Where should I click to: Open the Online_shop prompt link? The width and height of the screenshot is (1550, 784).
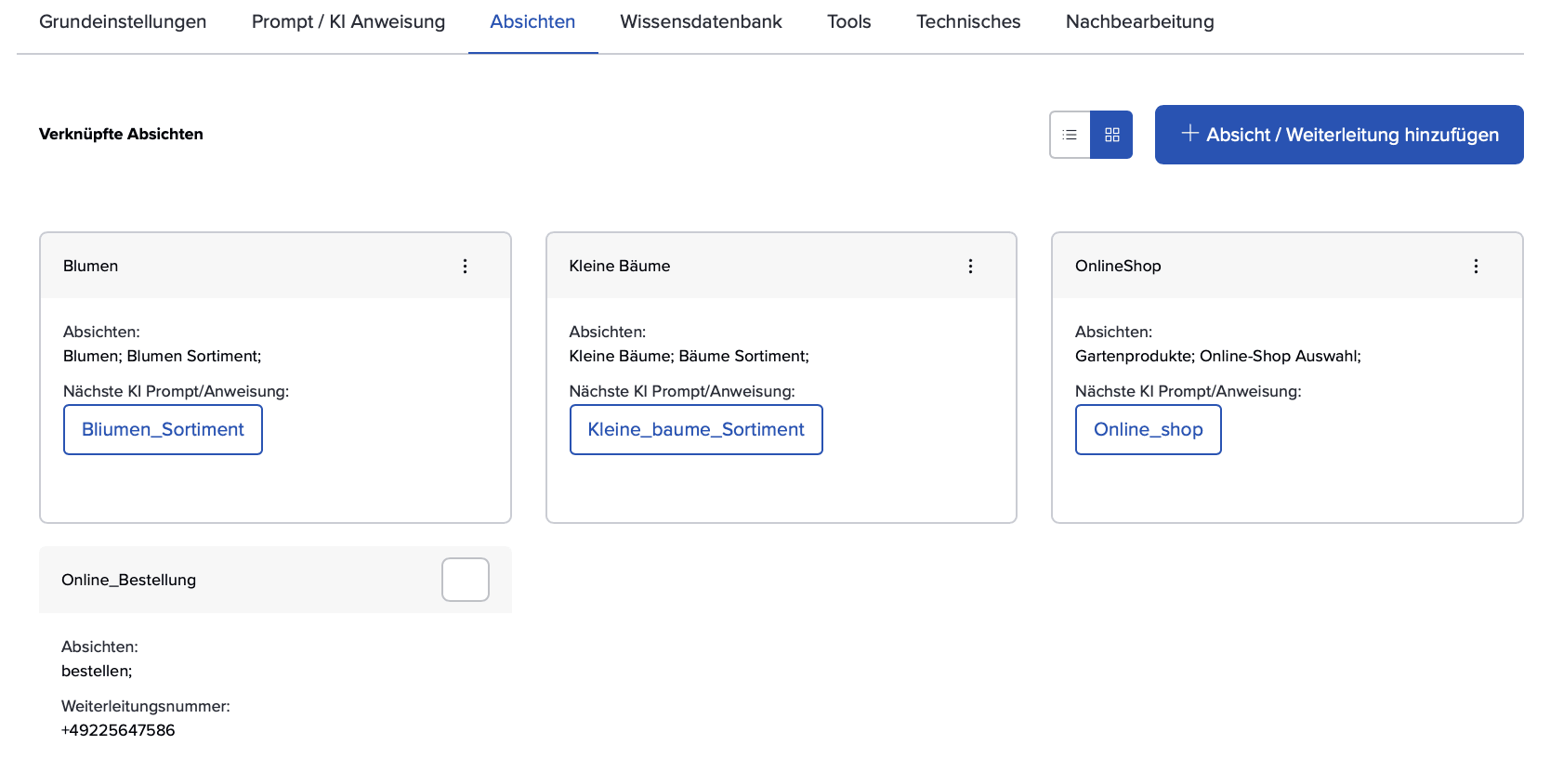(1148, 430)
